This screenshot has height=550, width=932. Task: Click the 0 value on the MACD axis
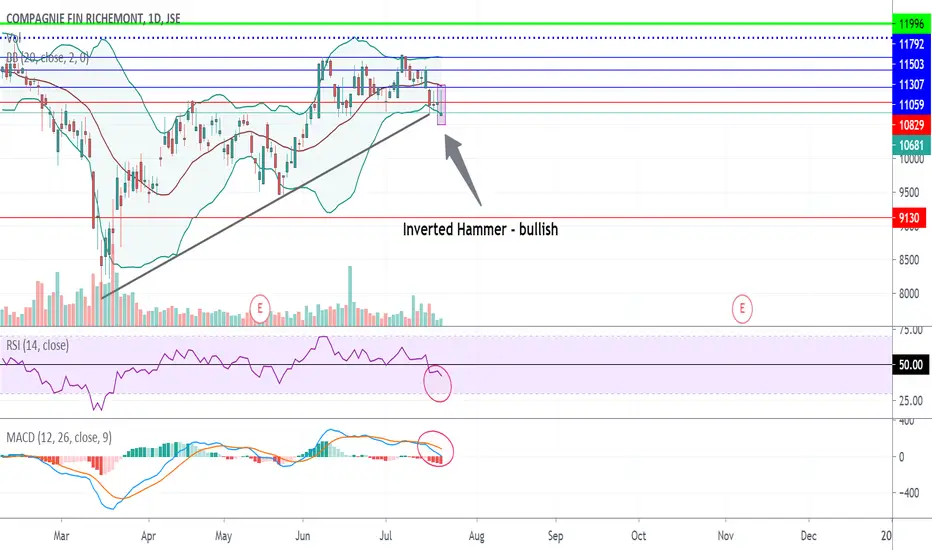[x=902, y=457]
